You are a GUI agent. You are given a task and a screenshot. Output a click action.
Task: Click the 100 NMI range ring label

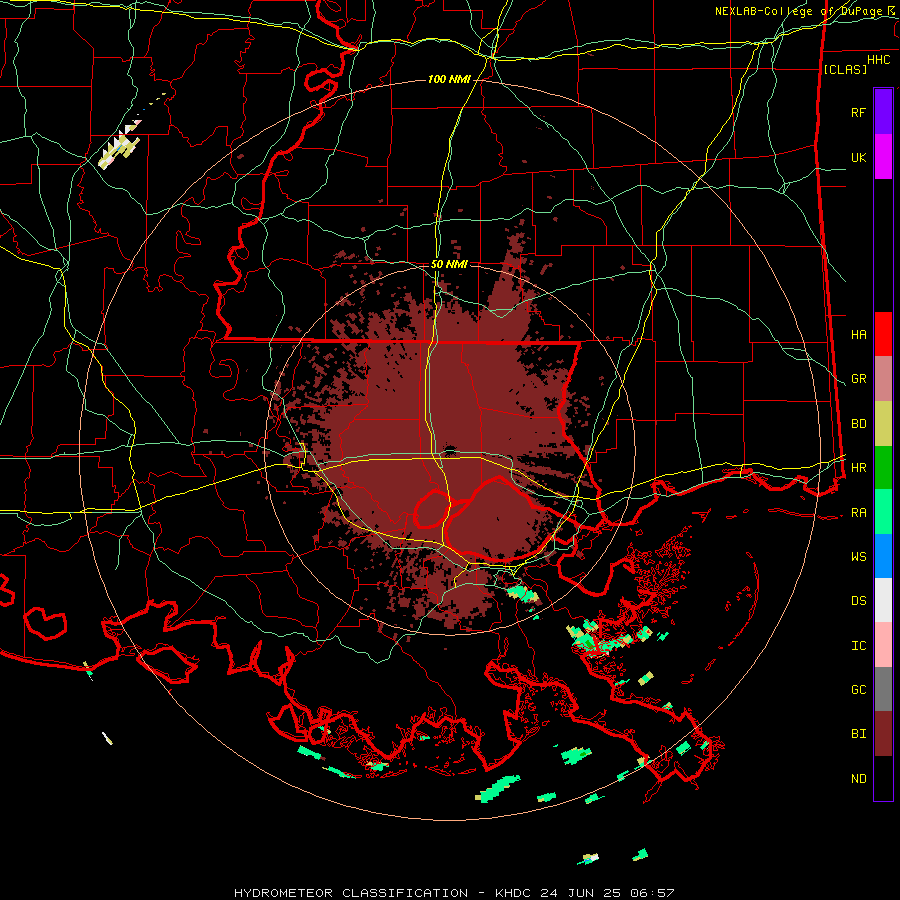449,79
